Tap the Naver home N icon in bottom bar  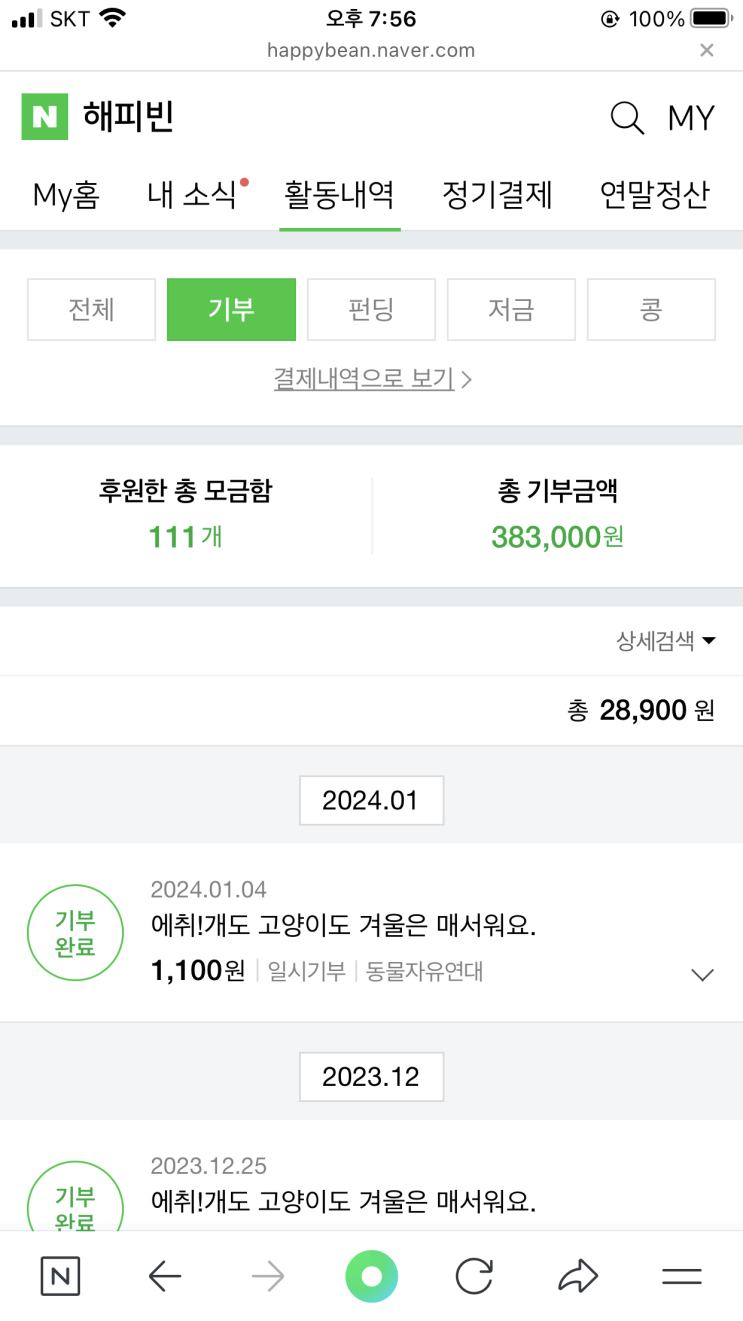pyautogui.click(x=60, y=1276)
